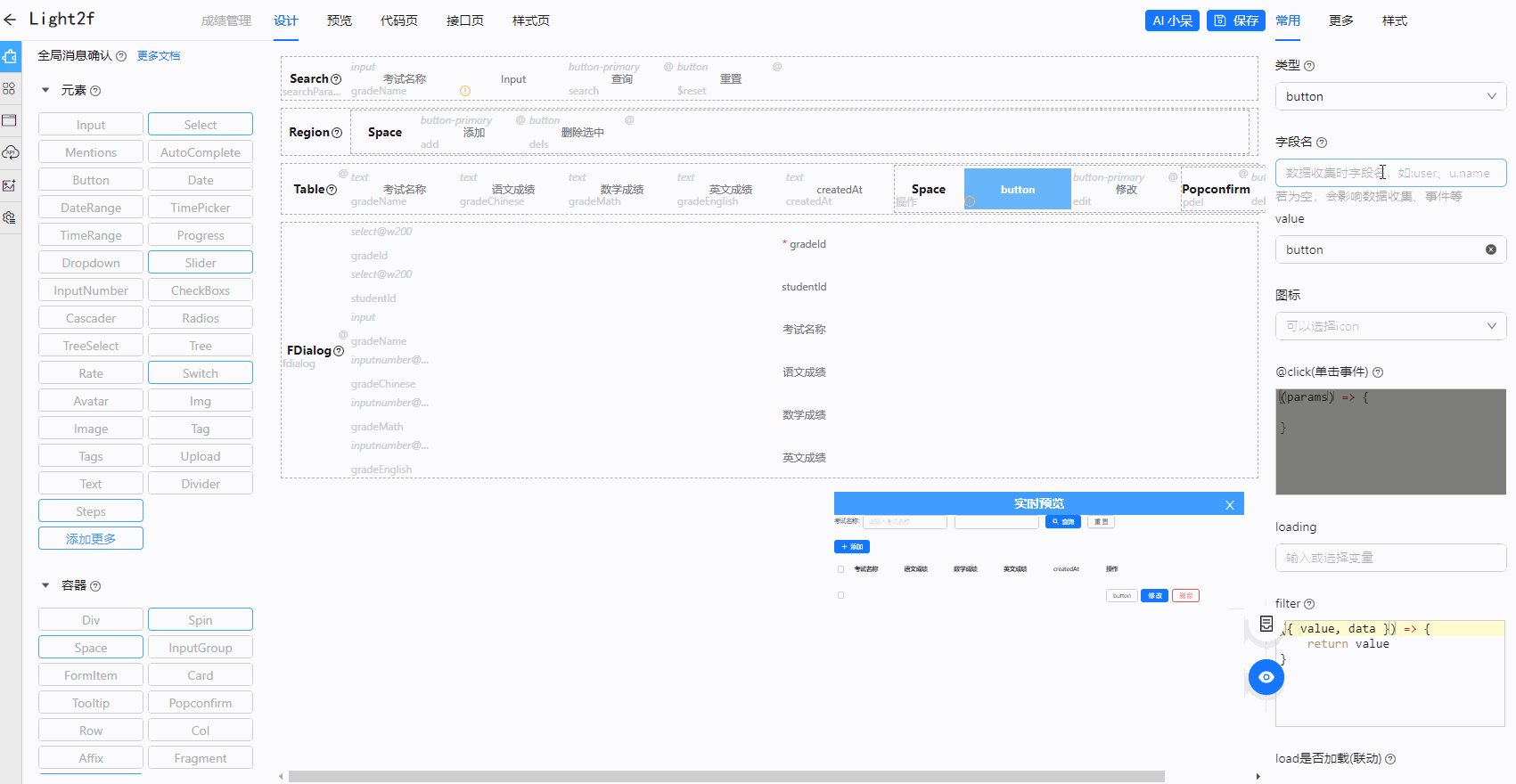Select the 成绩管理 page title

coord(226,20)
